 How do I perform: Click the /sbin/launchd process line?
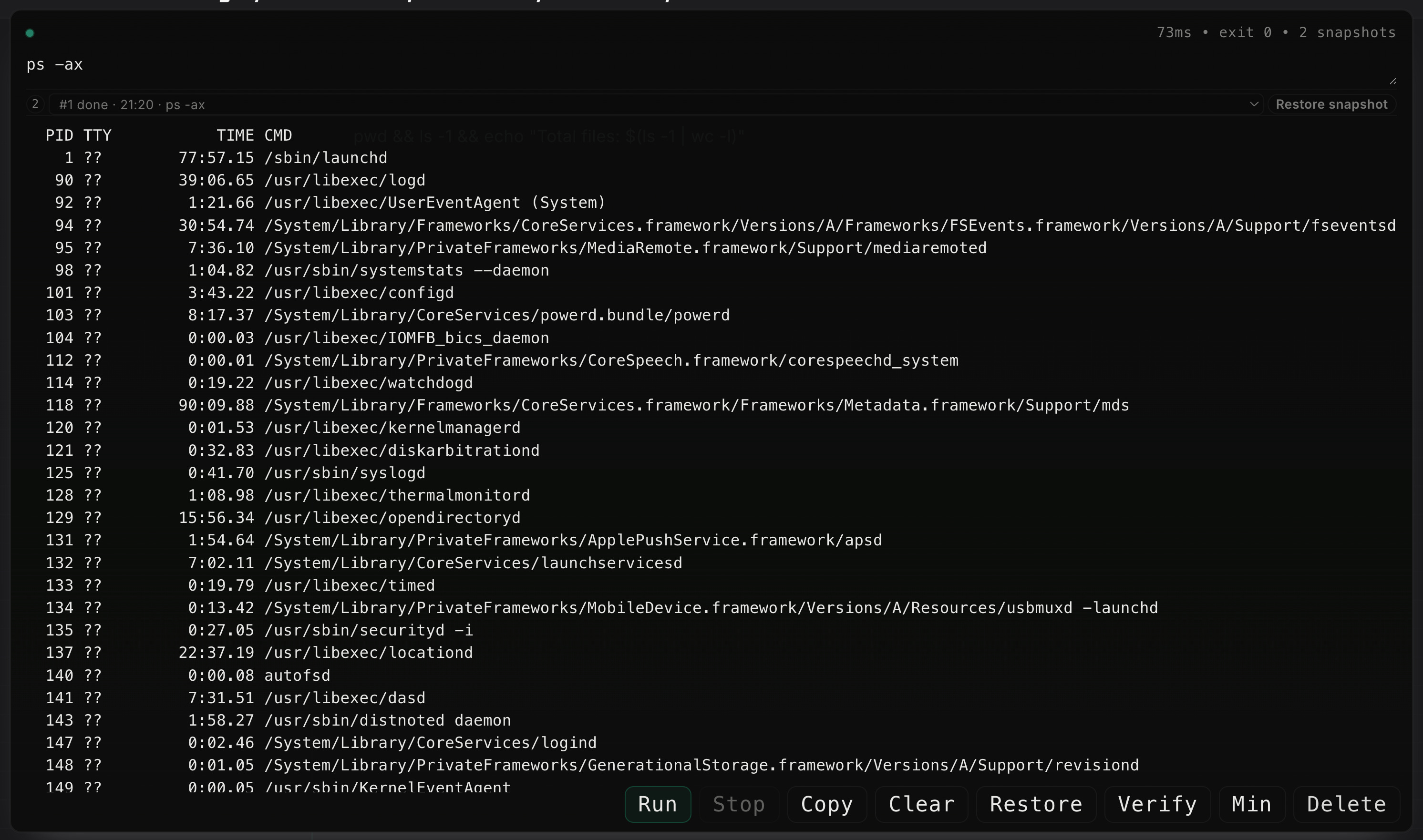tap(325, 158)
